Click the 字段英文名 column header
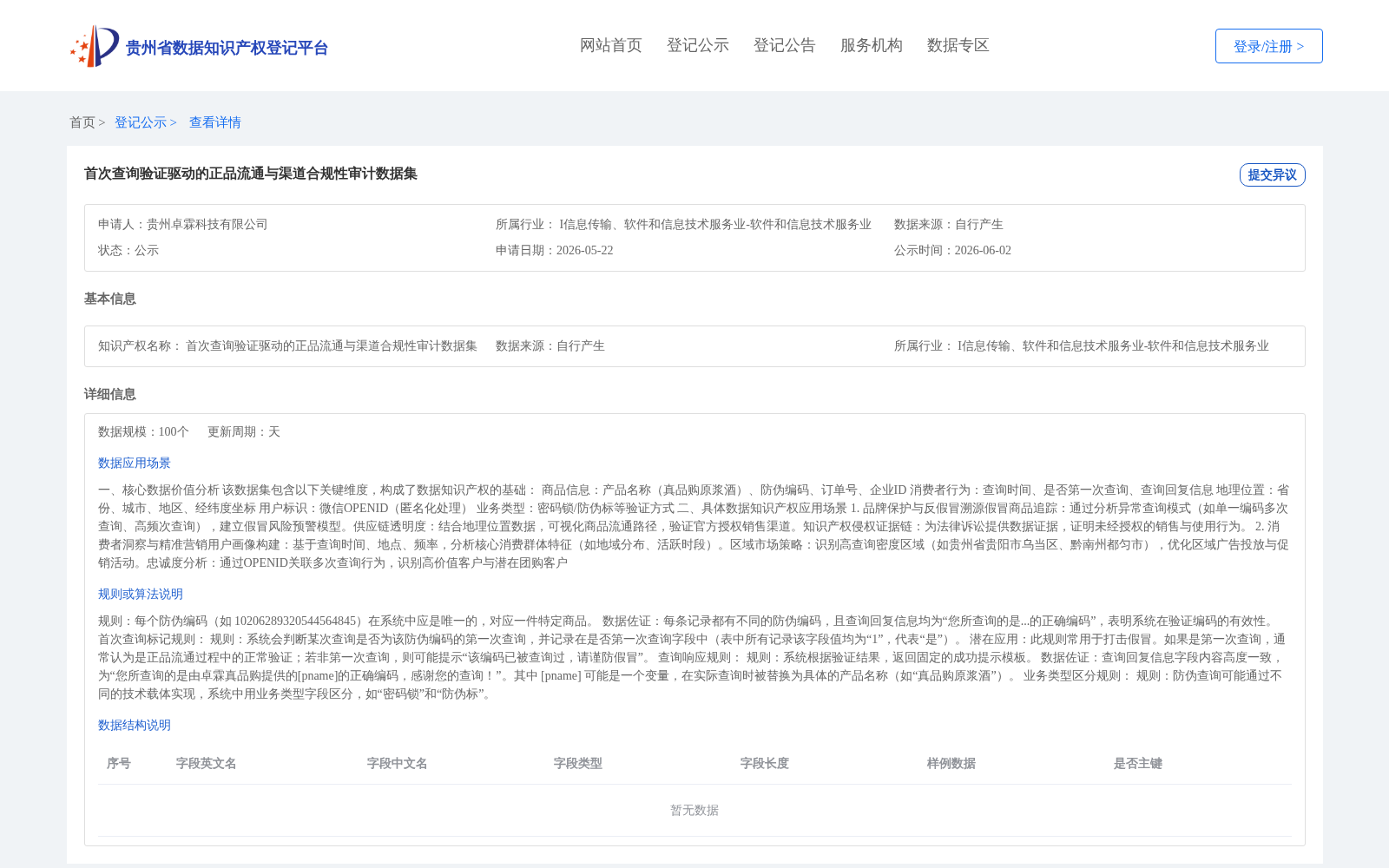 207,763
